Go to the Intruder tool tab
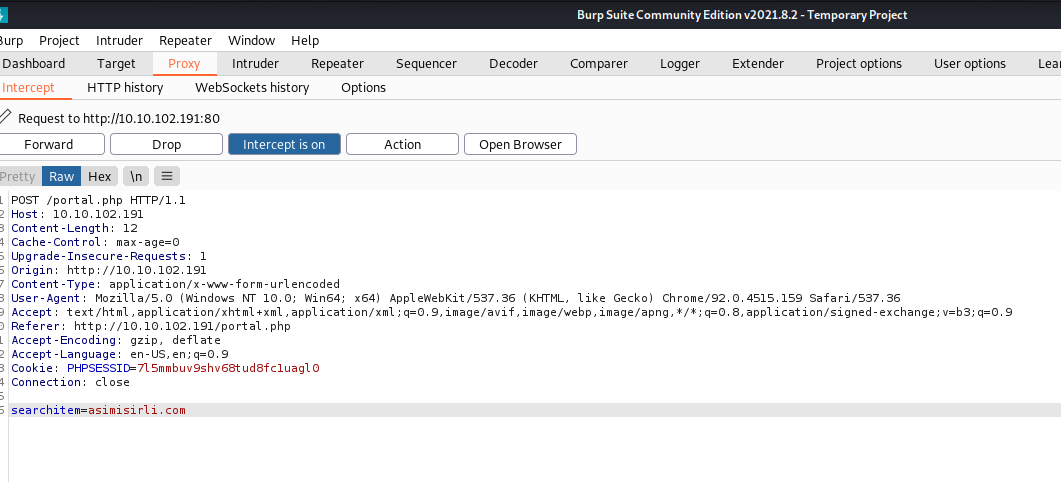The height and width of the screenshot is (482, 1061). [255, 64]
